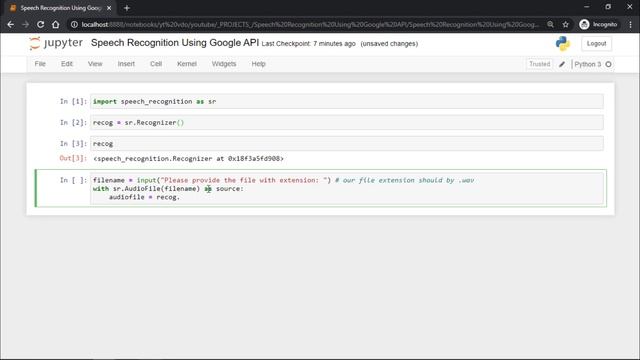Click the Jupyter logo

tap(56, 43)
